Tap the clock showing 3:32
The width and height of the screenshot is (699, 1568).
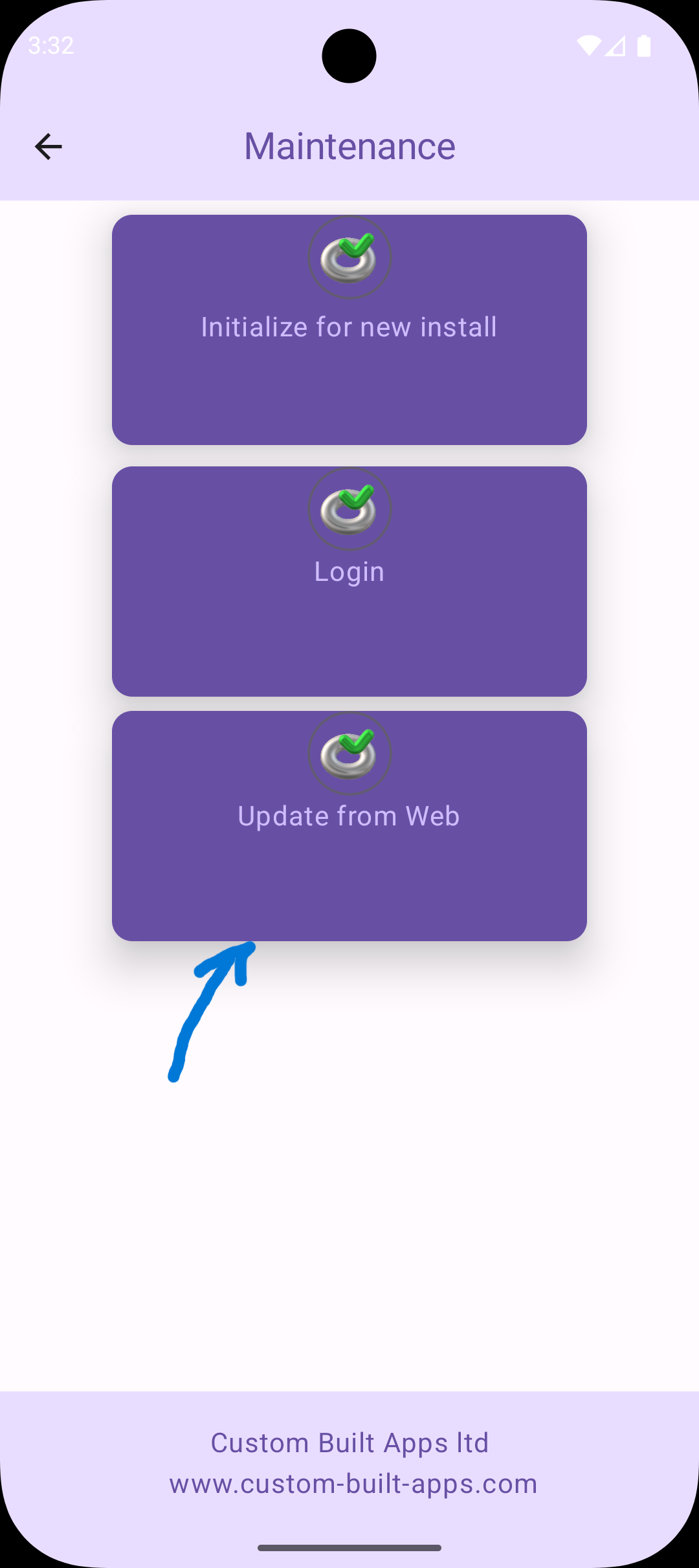tap(51, 46)
